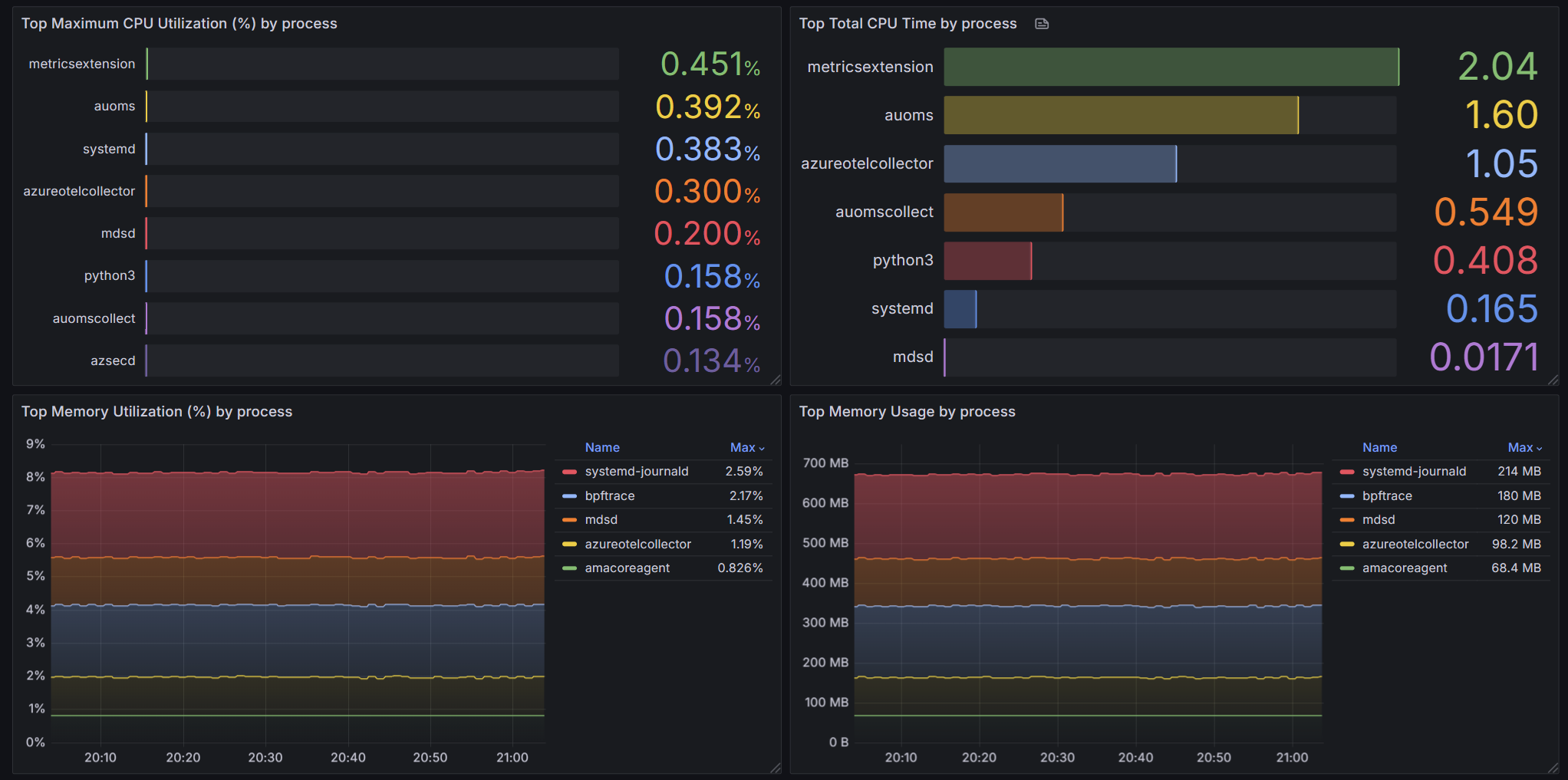1568x780 pixels.
Task: Sort Memory Utilization legend by Max column
Action: tap(746, 448)
